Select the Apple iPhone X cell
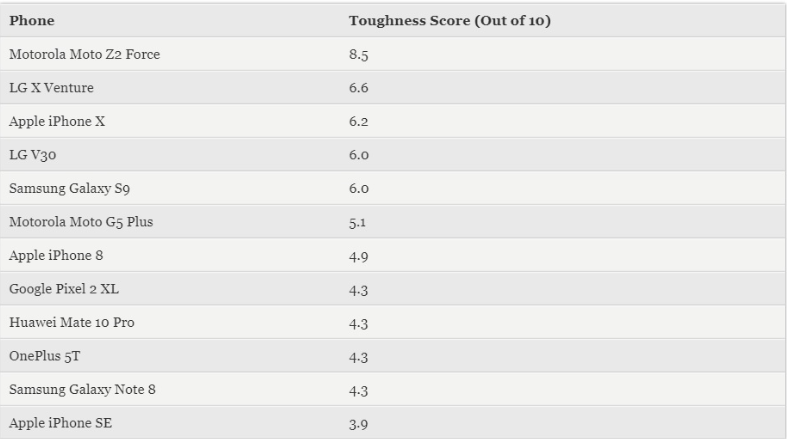787x439 pixels. click(58, 122)
